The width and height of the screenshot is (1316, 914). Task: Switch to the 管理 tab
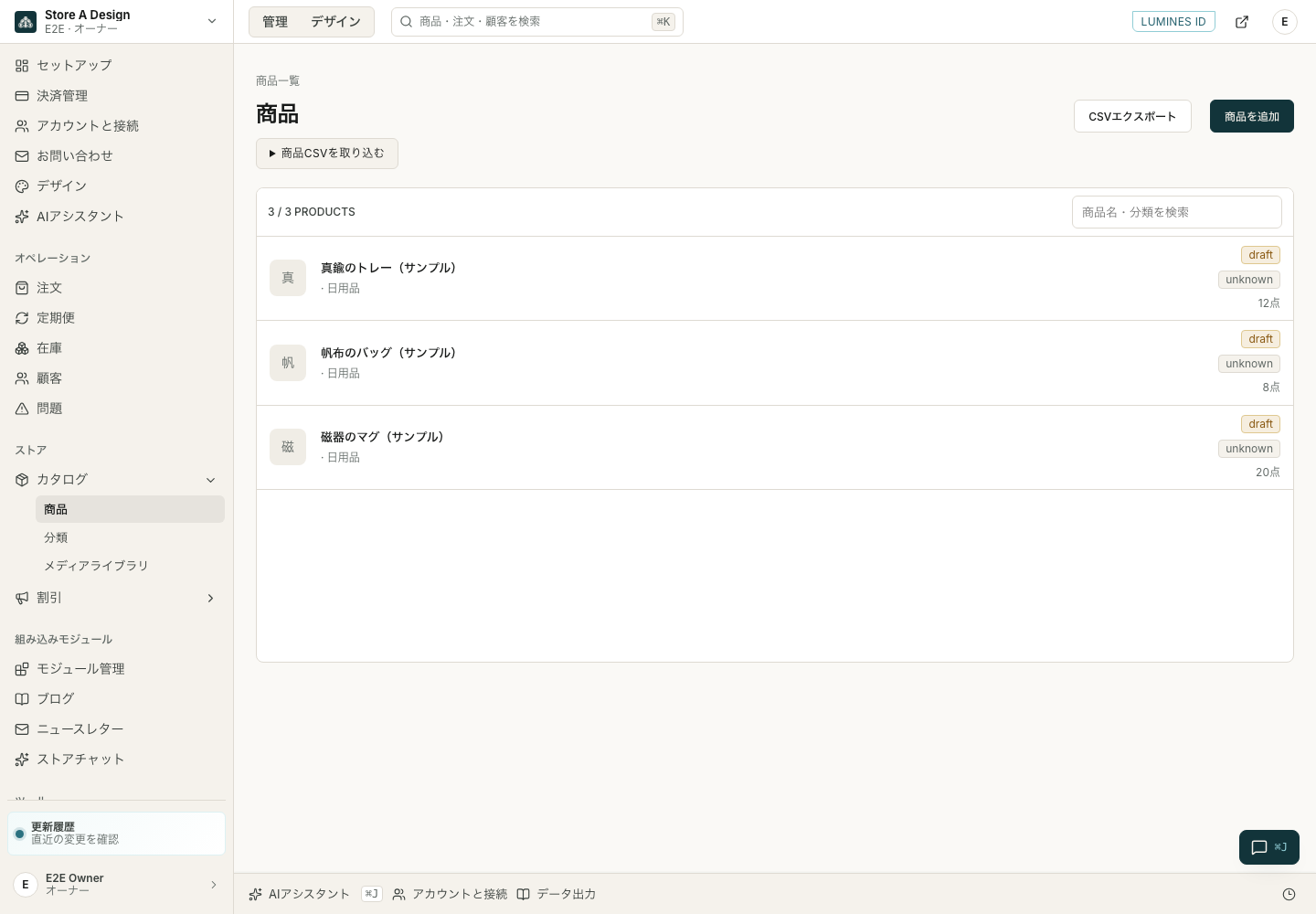[x=275, y=22]
